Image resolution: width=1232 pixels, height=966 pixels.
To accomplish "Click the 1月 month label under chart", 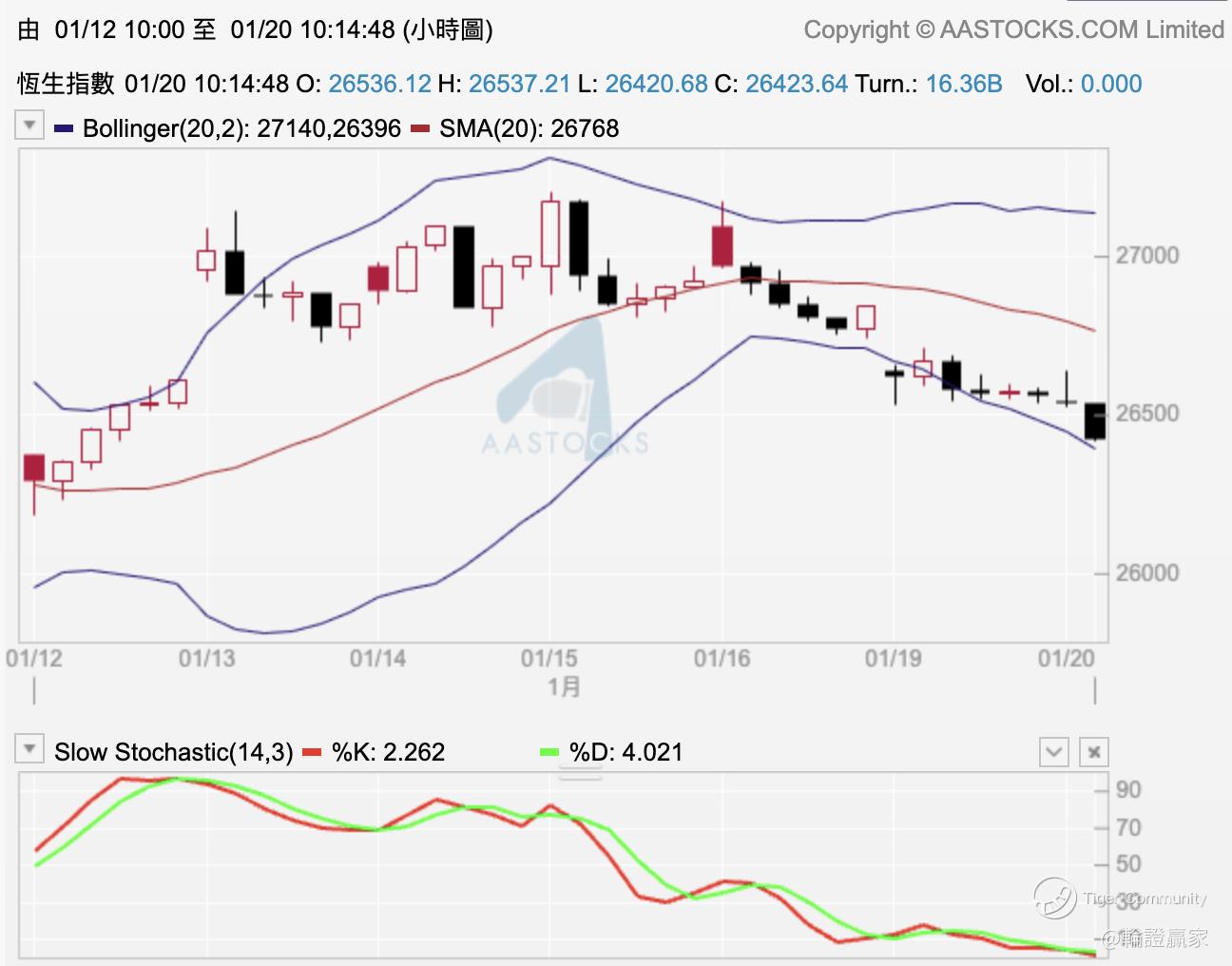I will point(564,686).
